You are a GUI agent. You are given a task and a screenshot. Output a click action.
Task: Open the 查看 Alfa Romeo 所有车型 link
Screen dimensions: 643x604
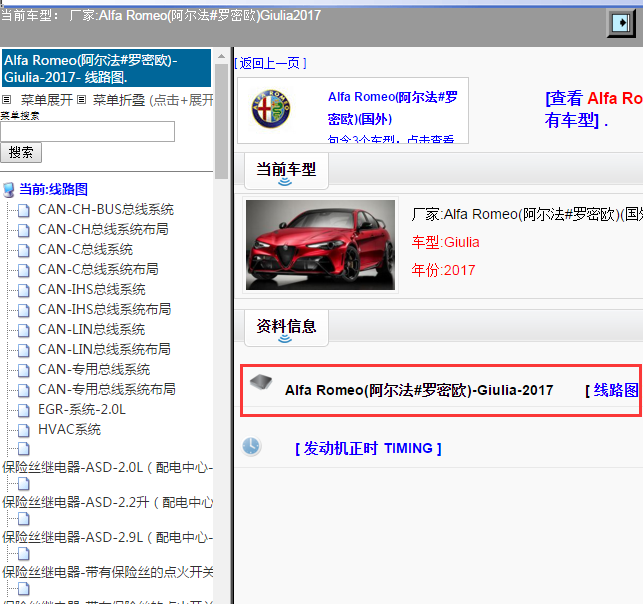[594, 109]
